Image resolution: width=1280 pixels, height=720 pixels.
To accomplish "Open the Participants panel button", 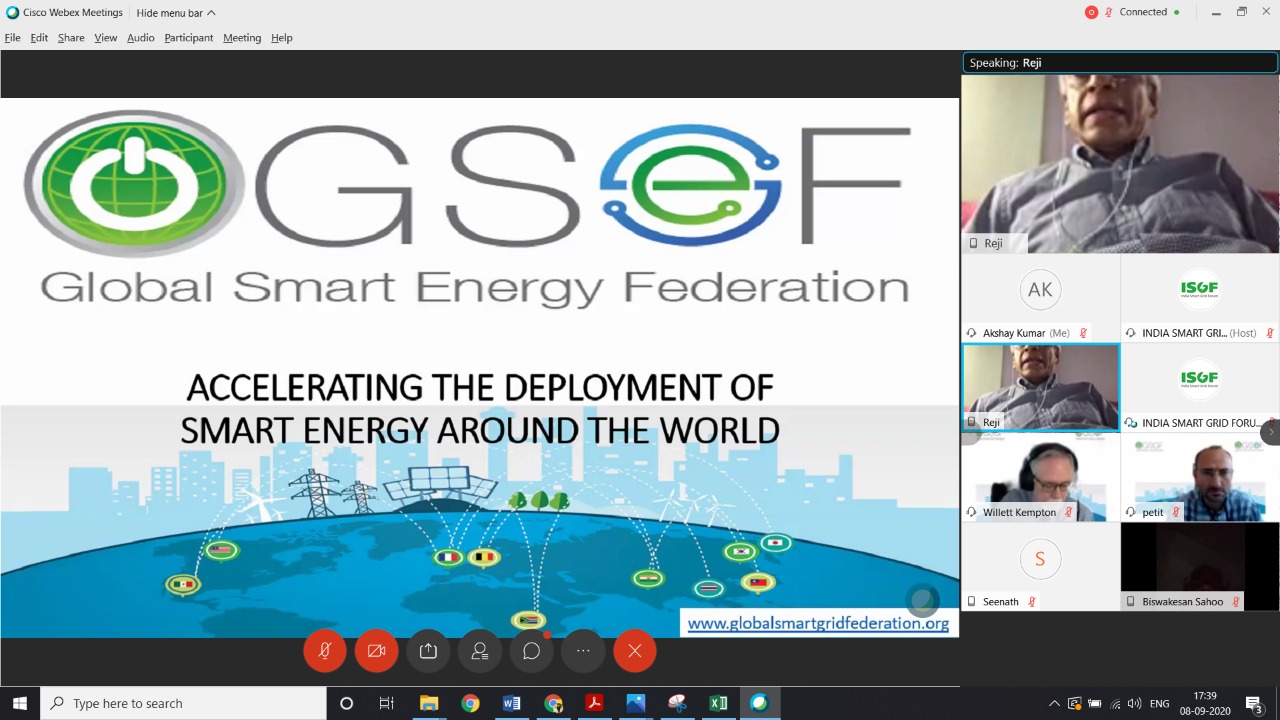I will pyautogui.click(x=480, y=651).
